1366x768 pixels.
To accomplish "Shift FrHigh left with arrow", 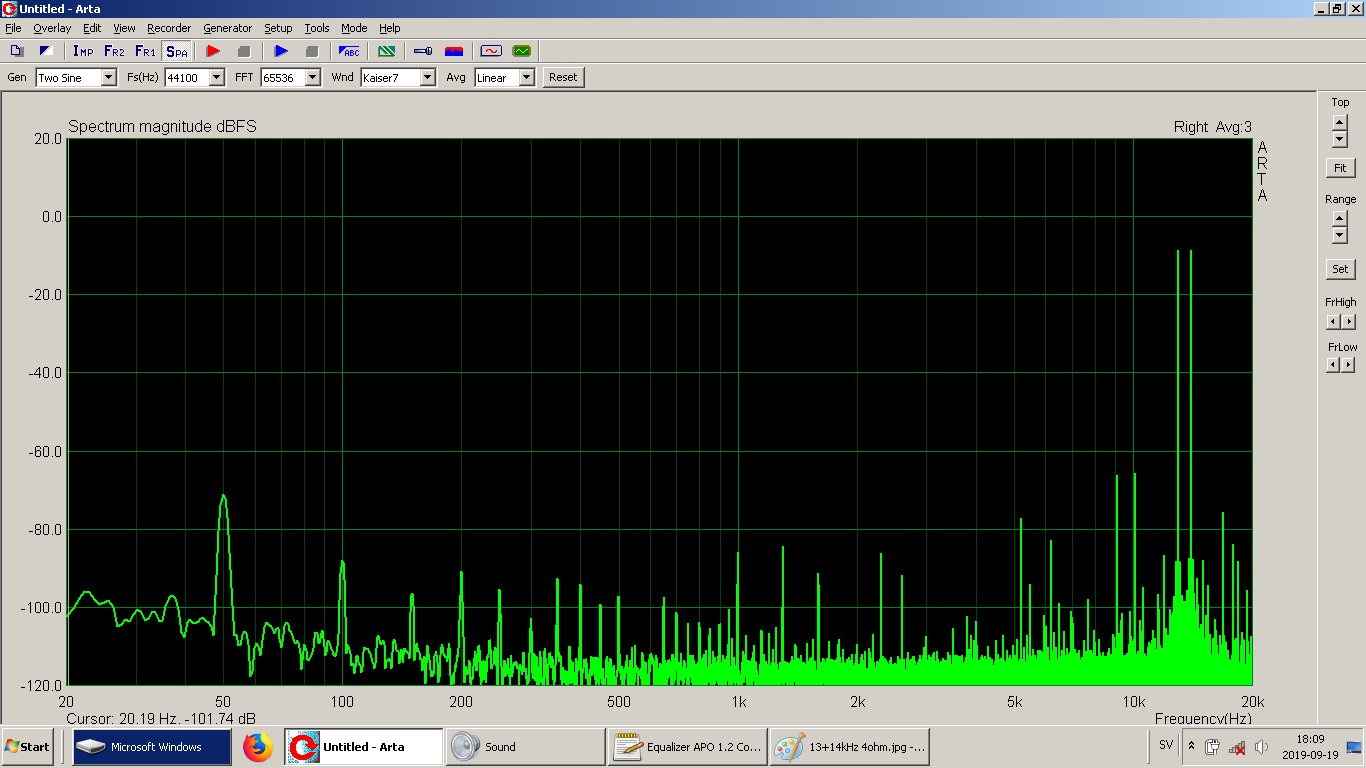I will (x=1332, y=322).
